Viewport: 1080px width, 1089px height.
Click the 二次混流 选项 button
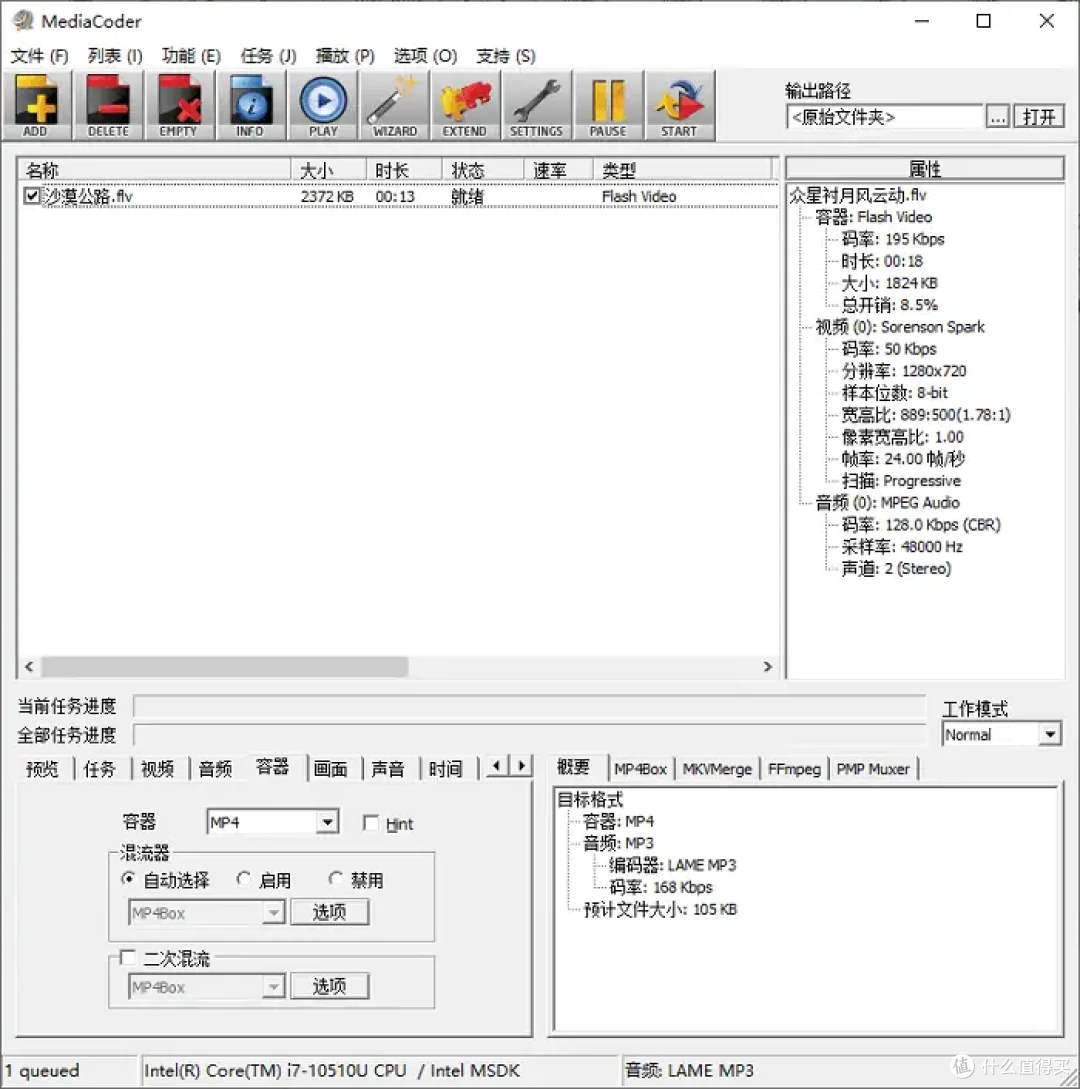(x=329, y=986)
